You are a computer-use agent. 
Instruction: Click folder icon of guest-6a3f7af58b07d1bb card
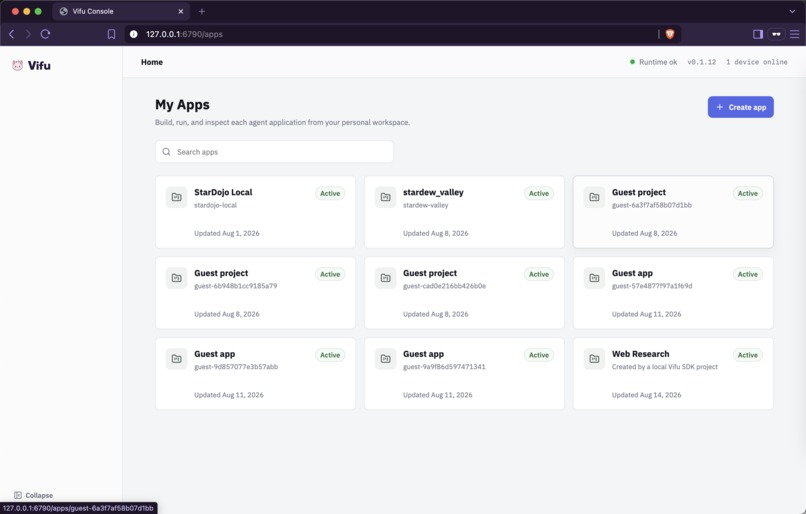point(594,197)
